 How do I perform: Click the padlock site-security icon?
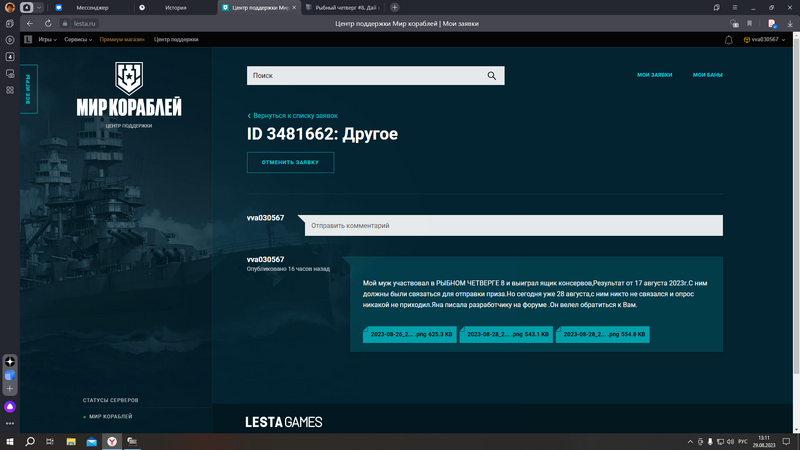(x=65, y=23)
